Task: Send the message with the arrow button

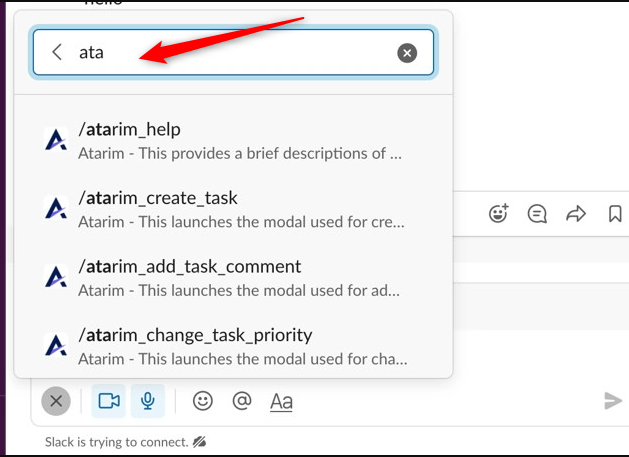Action: [613, 401]
